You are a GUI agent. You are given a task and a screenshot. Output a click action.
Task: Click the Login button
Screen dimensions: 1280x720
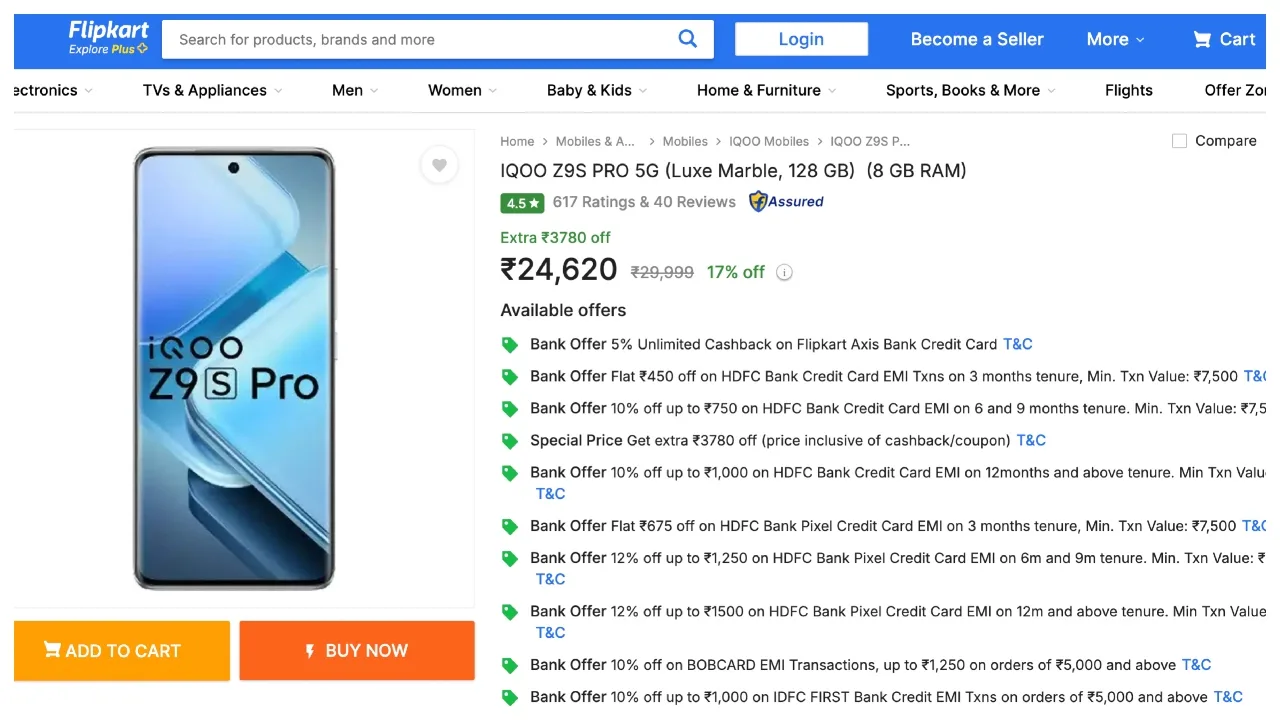point(801,39)
